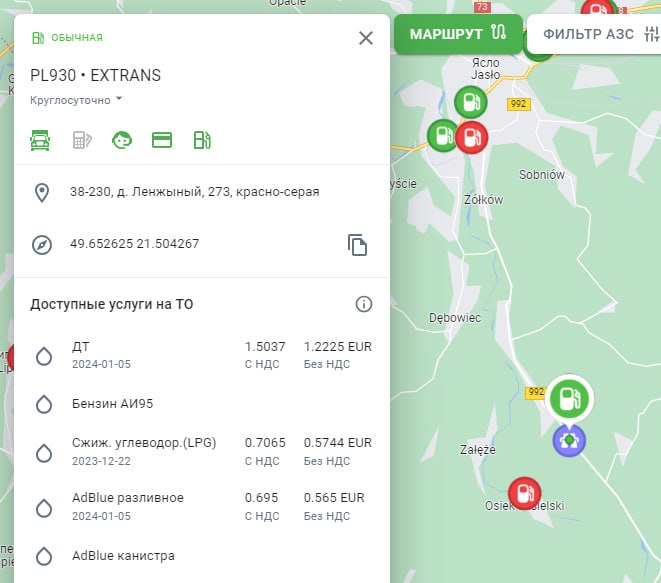Select the AdBlue разливное row
The image size is (661, 583).
(200, 506)
